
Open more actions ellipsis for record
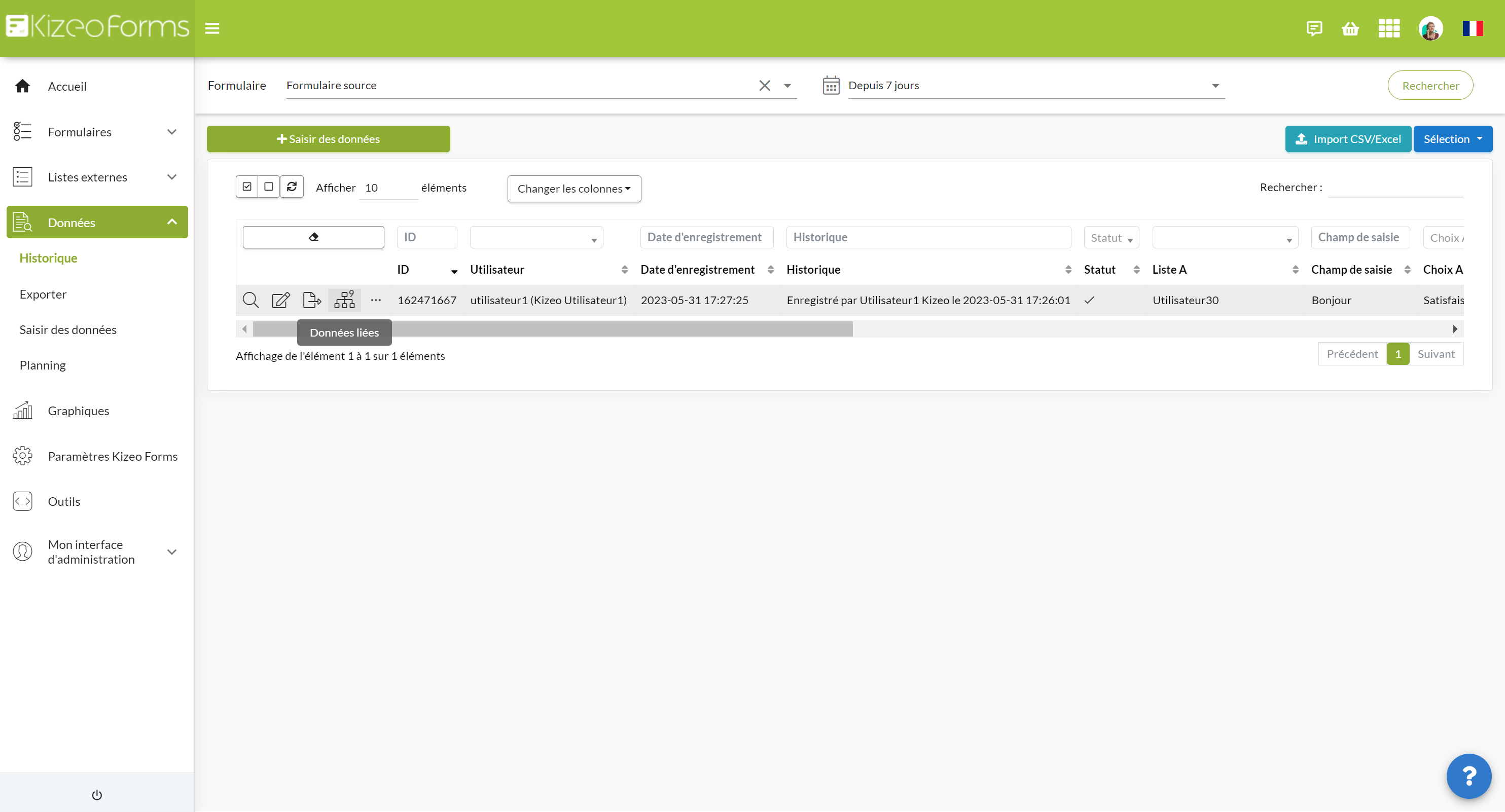(x=376, y=300)
